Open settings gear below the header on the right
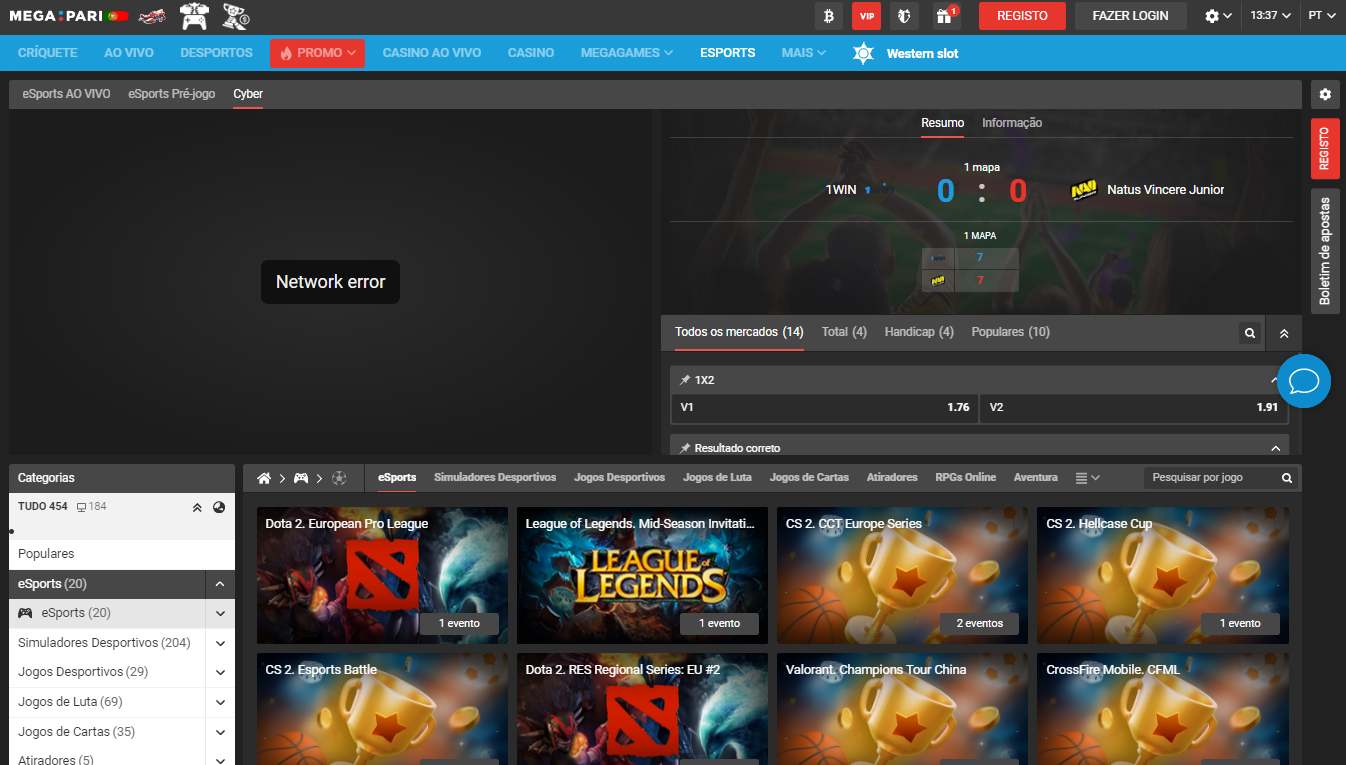Viewport: 1346px width, 765px height. point(1325,94)
